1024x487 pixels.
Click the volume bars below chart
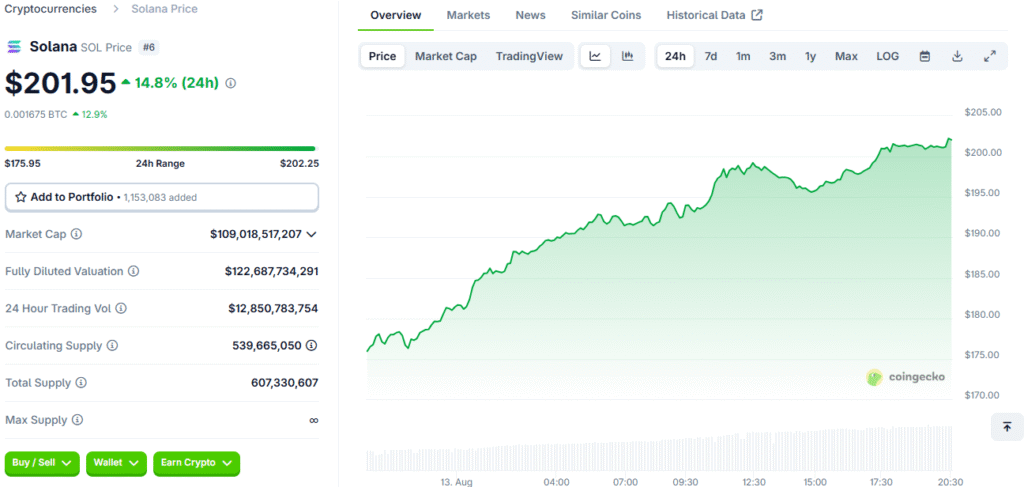[658, 449]
